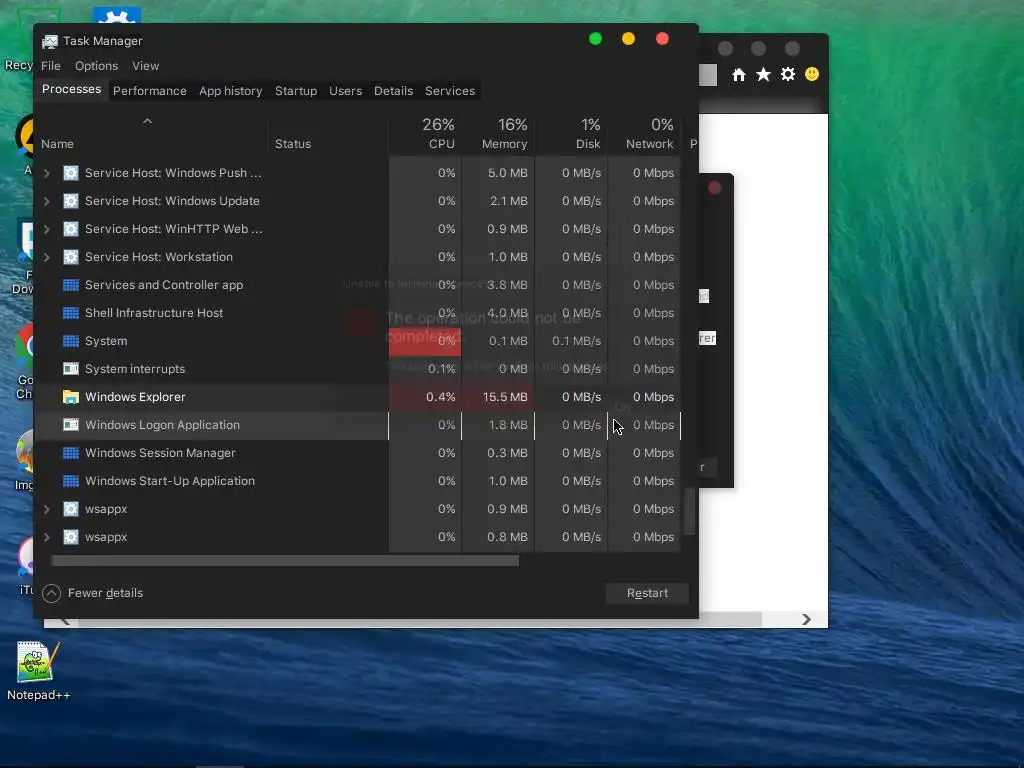Viewport: 1024px width, 768px height.
Task: Click the vertical scrollbar thumb in process list
Action: point(689,512)
